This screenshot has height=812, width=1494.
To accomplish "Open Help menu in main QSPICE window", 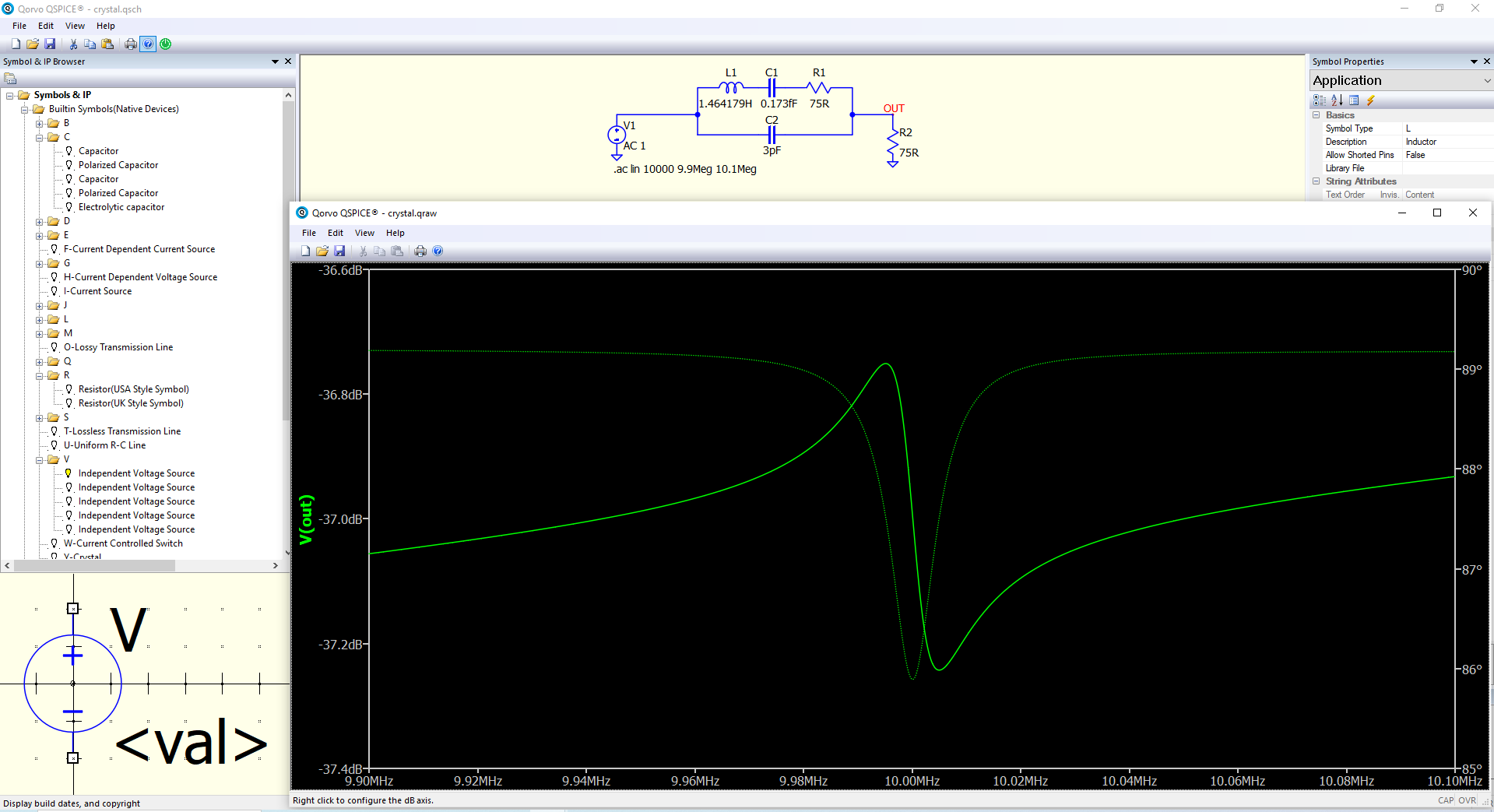I will click(x=106, y=26).
